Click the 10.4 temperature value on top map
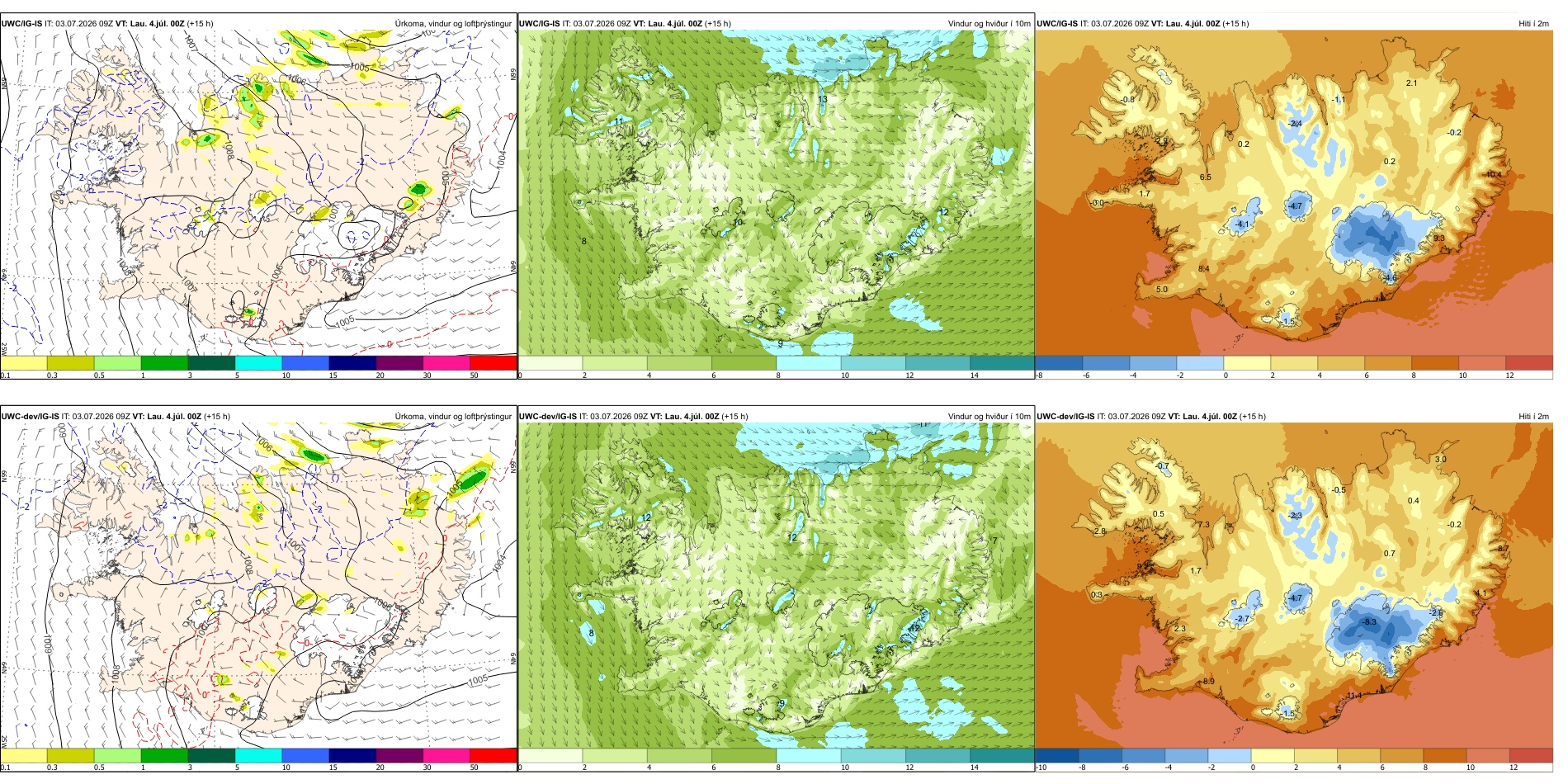The image size is (1568, 784). (x=1495, y=175)
